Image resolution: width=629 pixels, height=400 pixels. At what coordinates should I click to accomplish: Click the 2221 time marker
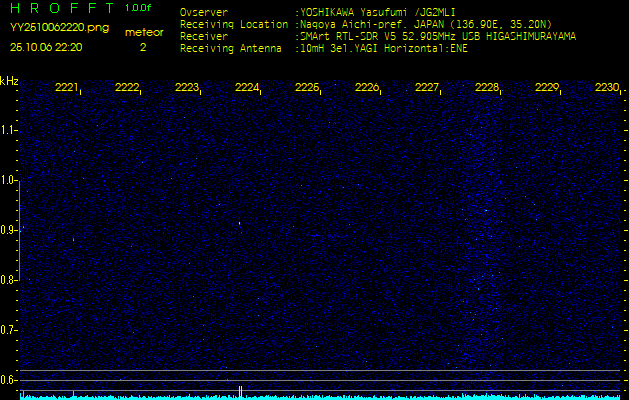coord(67,88)
